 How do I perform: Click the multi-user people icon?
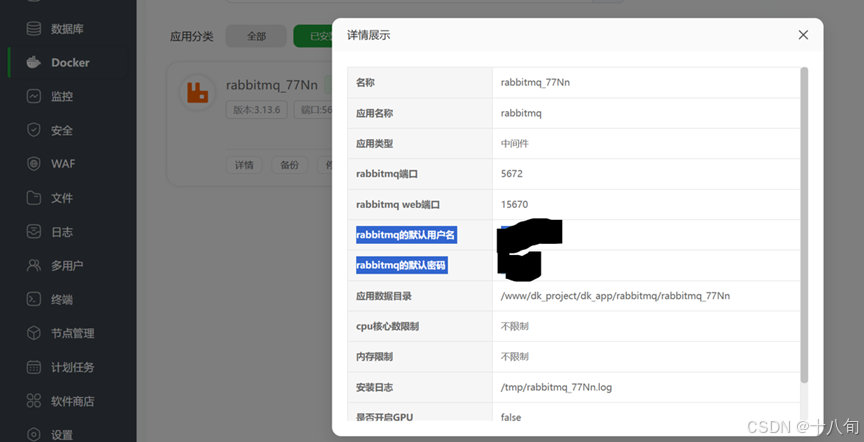click(x=34, y=266)
